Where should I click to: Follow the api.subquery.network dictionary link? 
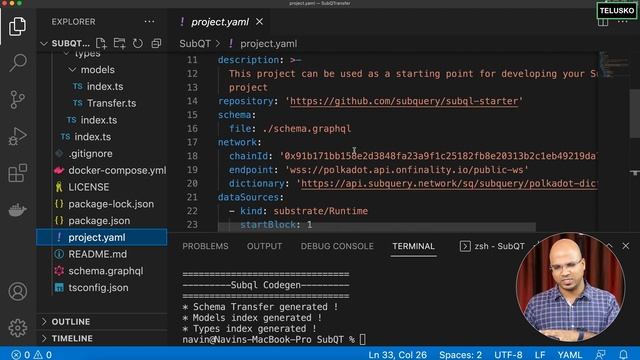coord(449,183)
